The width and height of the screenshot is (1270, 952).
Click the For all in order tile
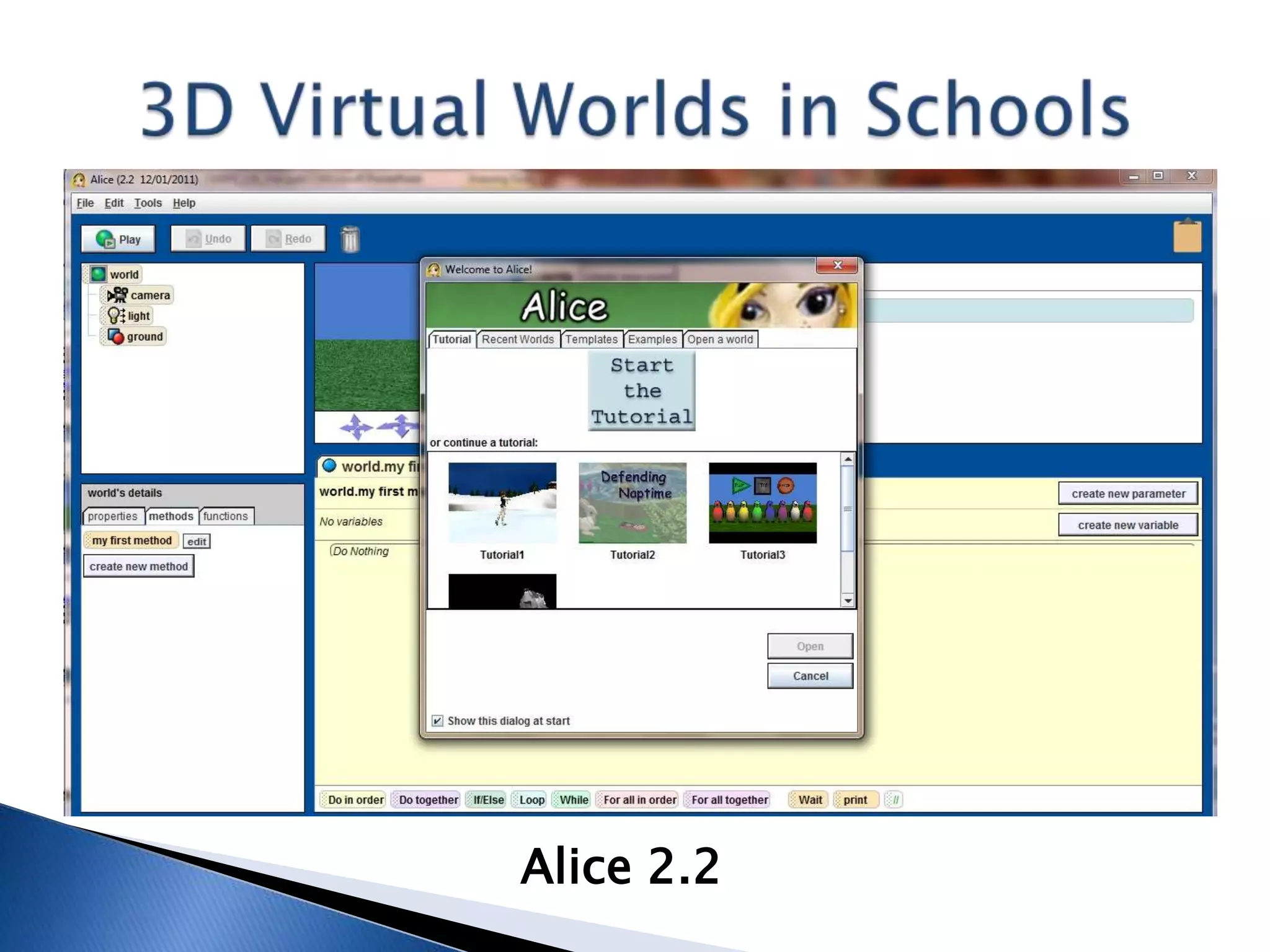637,800
